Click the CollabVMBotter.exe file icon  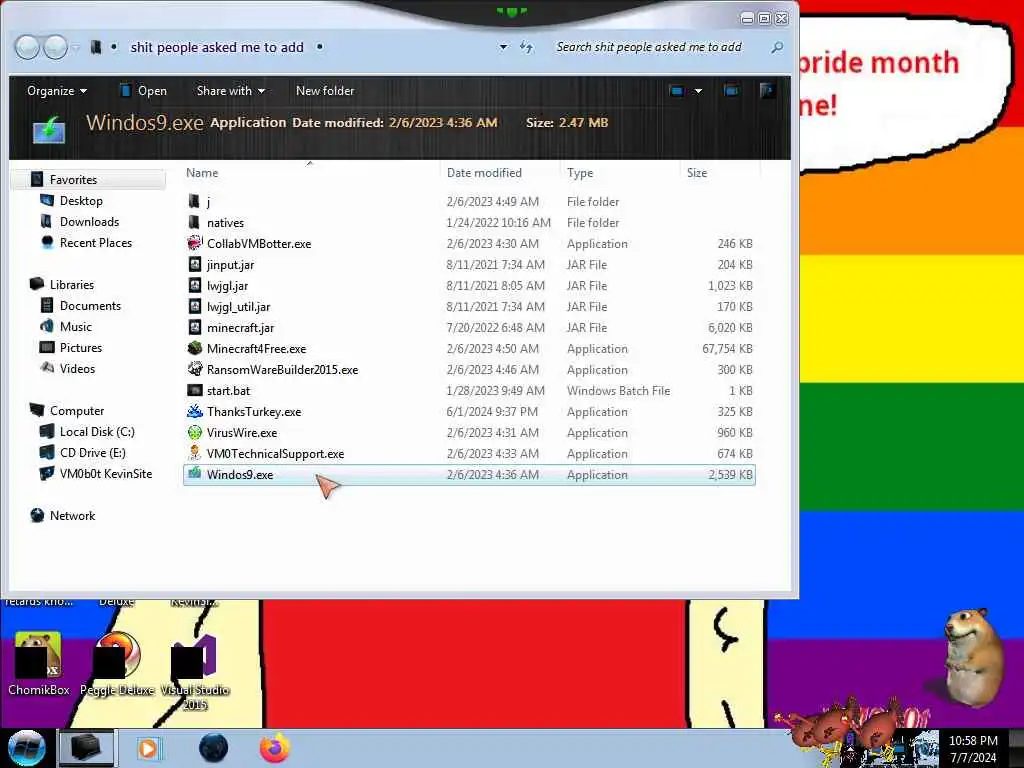click(195, 243)
